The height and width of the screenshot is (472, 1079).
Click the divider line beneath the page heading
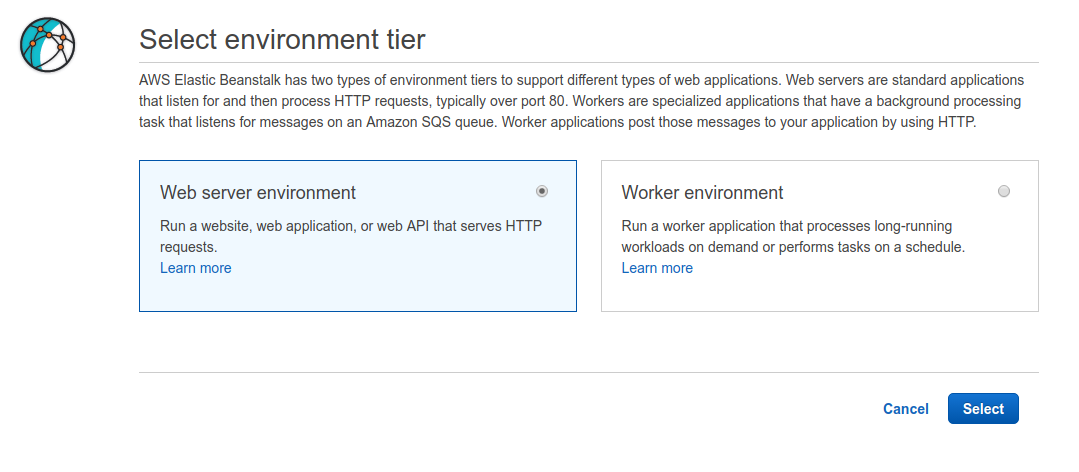(x=588, y=63)
